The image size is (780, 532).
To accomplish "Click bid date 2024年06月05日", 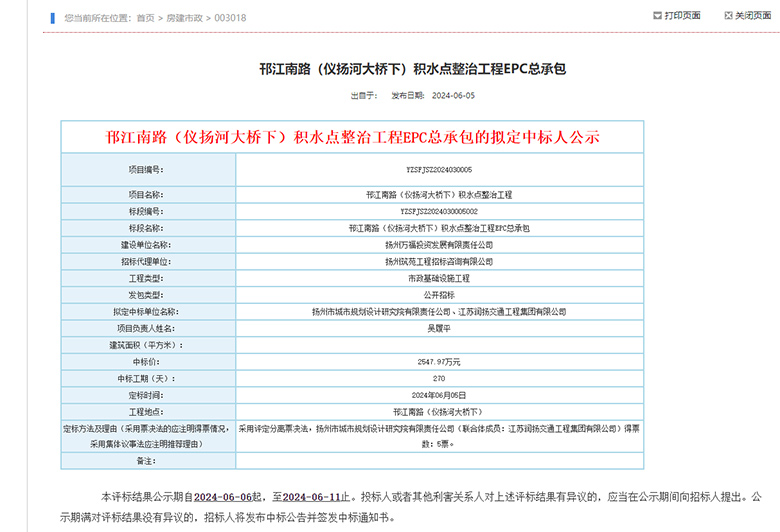I will tap(439, 395).
